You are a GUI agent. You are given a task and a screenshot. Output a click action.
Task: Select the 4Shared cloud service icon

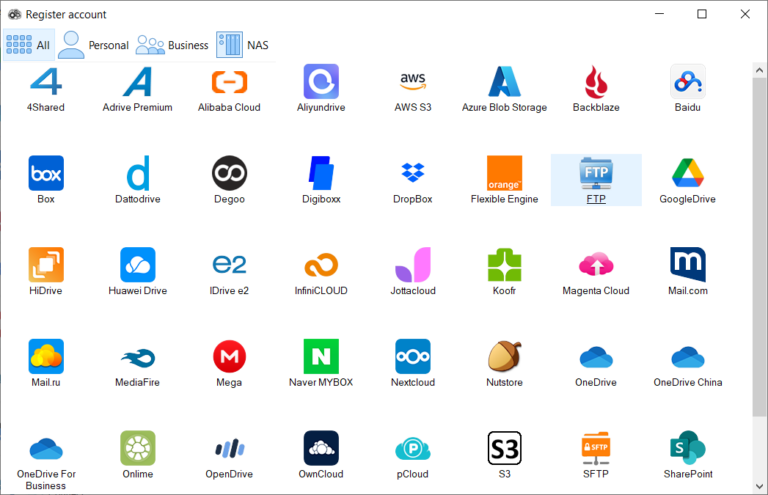point(46,83)
